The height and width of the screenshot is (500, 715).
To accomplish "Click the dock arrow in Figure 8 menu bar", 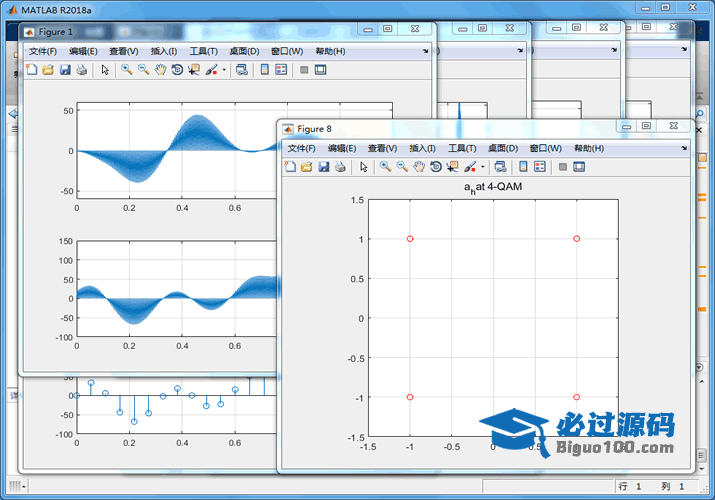I will point(684,148).
